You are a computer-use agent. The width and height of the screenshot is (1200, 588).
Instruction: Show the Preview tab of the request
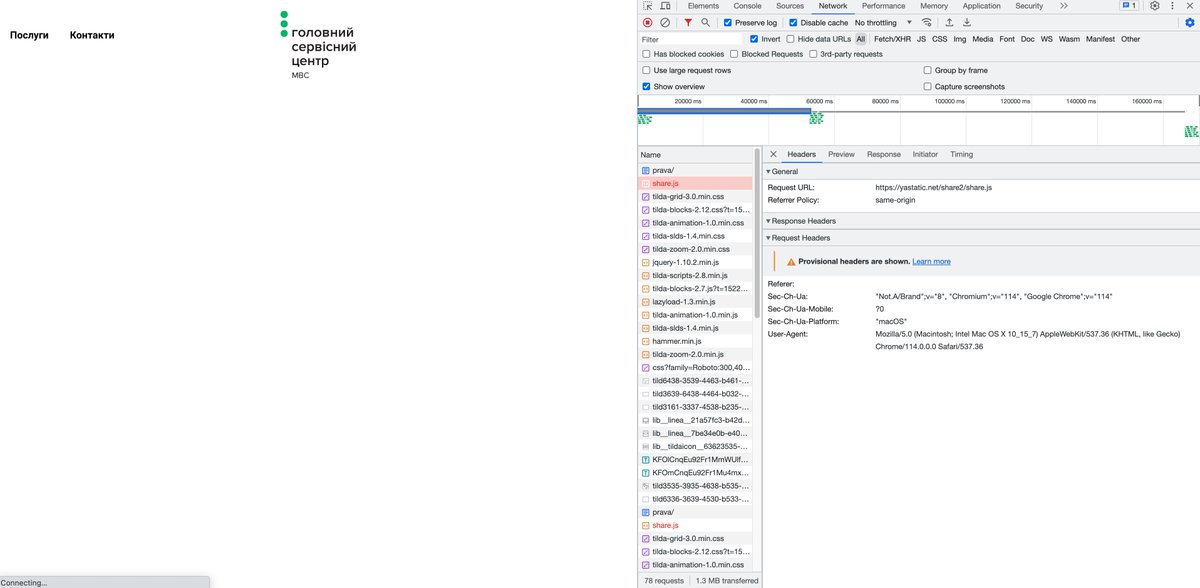pyautogui.click(x=841, y=154)
